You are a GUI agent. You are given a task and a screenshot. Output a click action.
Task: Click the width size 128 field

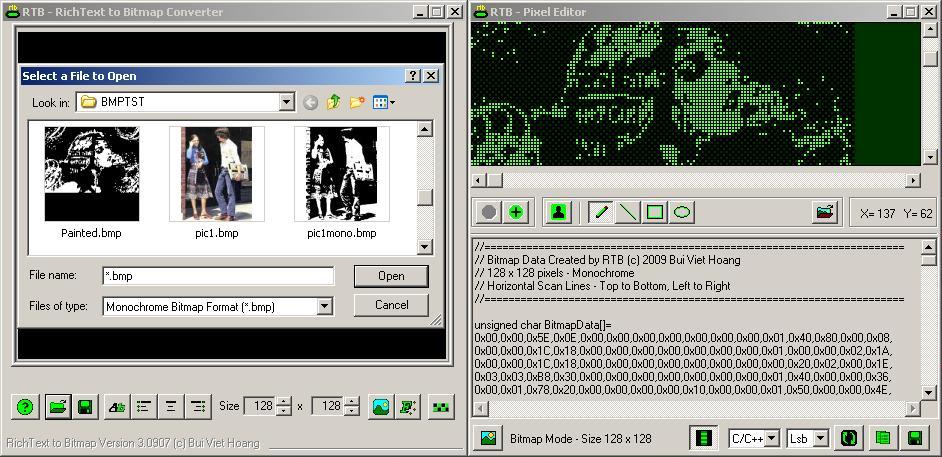tap(261, 407)
